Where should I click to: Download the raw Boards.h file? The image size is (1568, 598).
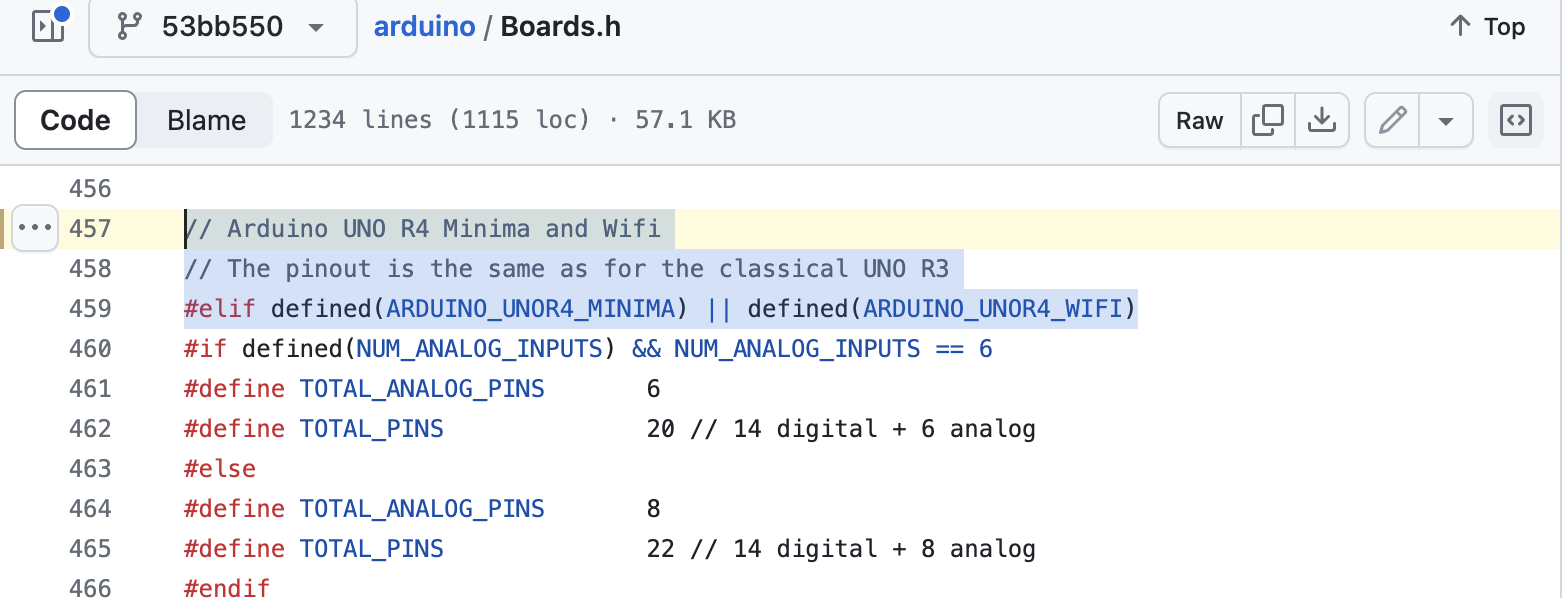point(1322,121)
